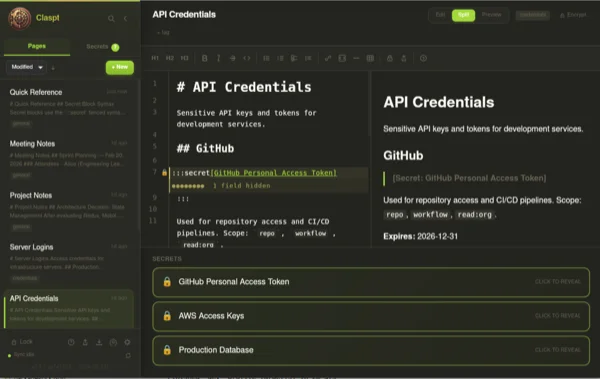Toggle italic formatting
This screenshot has height=379, width=600.
tap(218, 58)
